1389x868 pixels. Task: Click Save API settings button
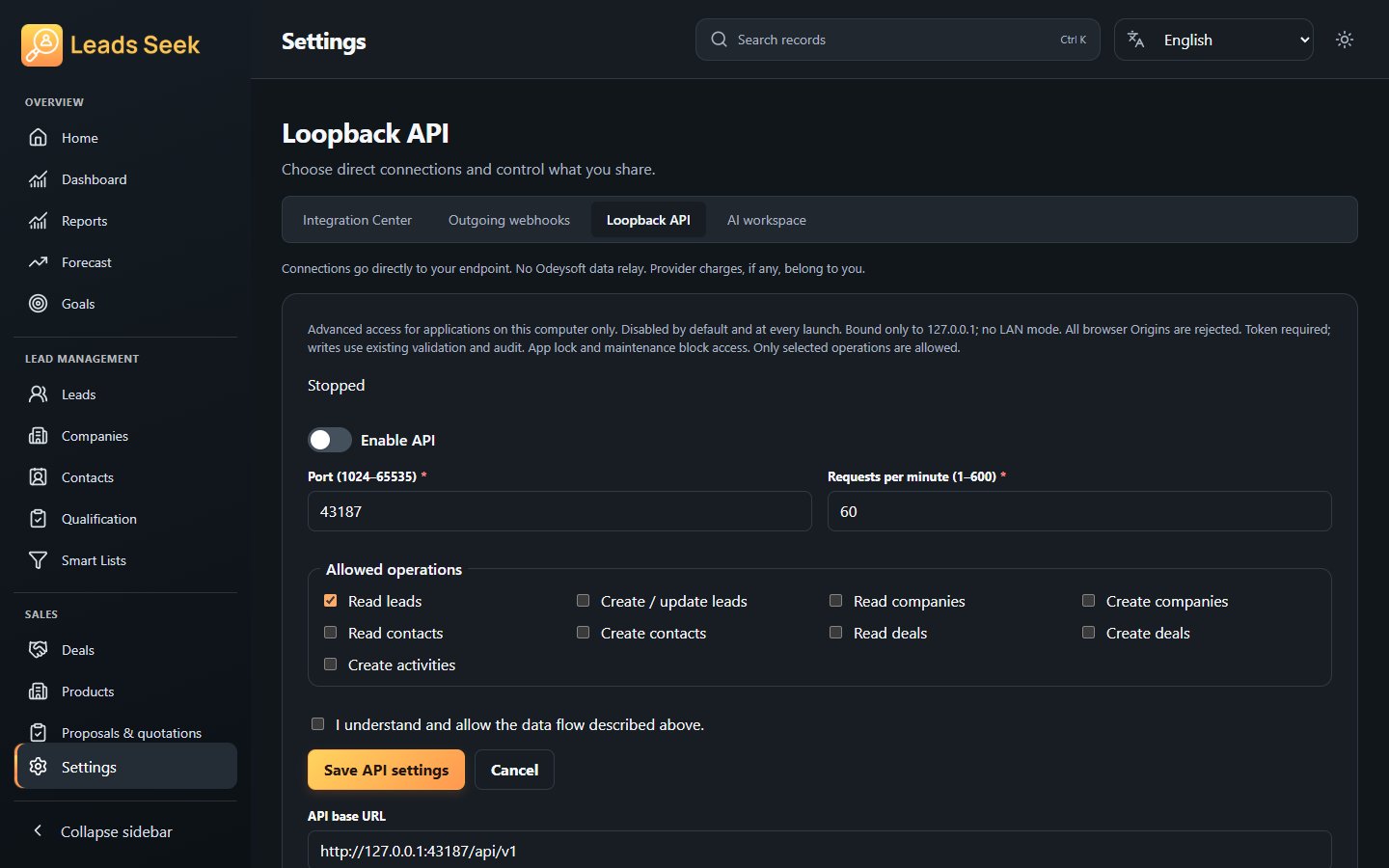(386, 770)
